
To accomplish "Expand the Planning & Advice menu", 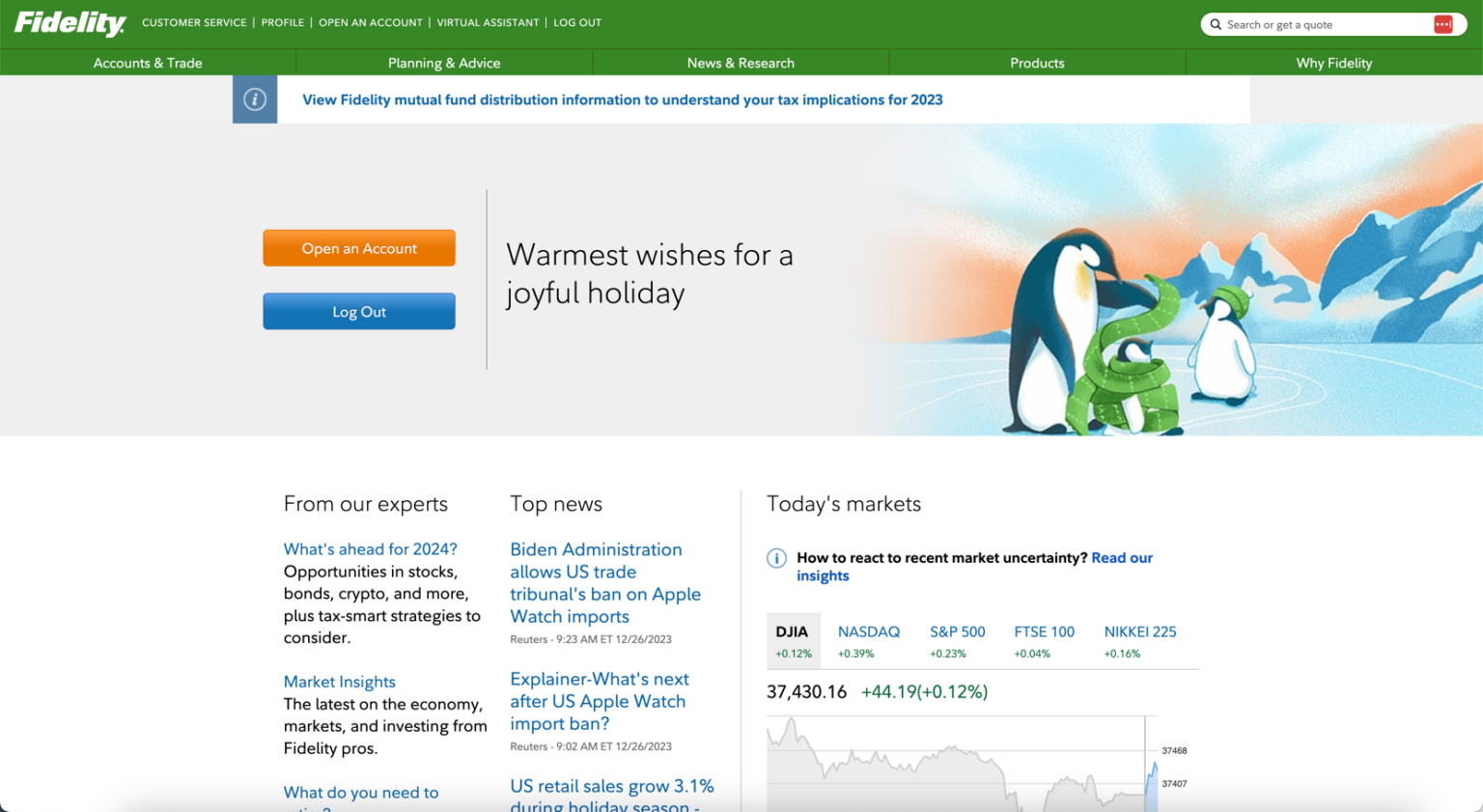I will [444, 63].
